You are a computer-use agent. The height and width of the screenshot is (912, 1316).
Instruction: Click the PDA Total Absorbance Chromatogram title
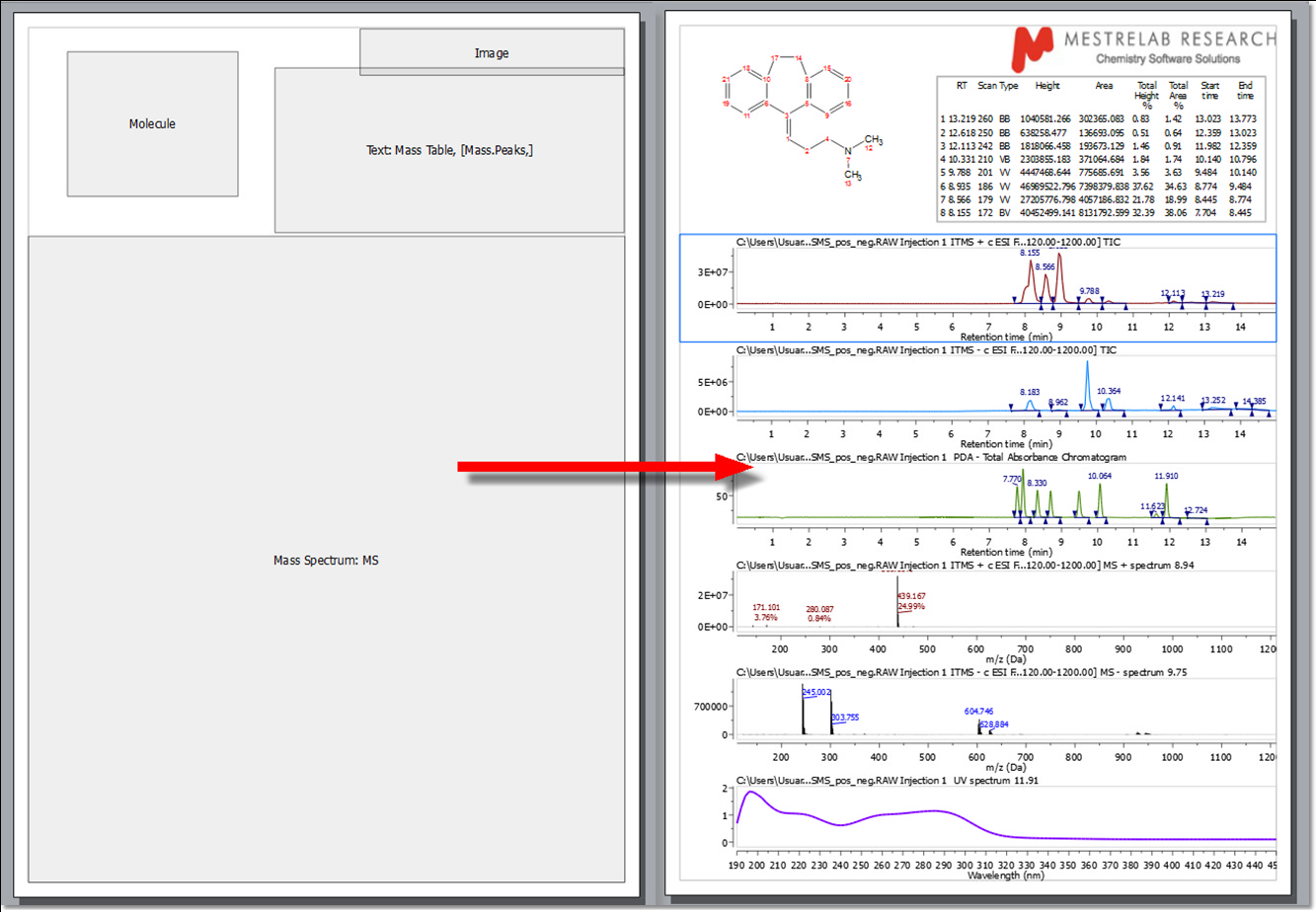coord(931,457)
